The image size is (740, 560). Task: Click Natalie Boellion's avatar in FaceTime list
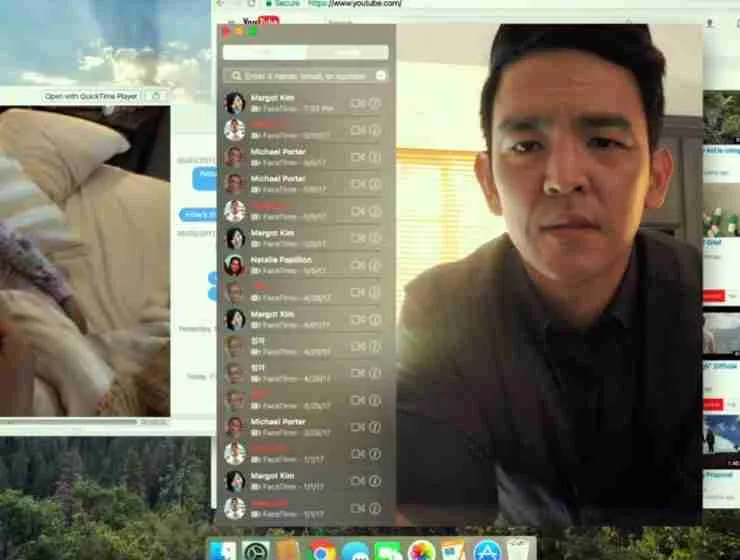(234, 266)
